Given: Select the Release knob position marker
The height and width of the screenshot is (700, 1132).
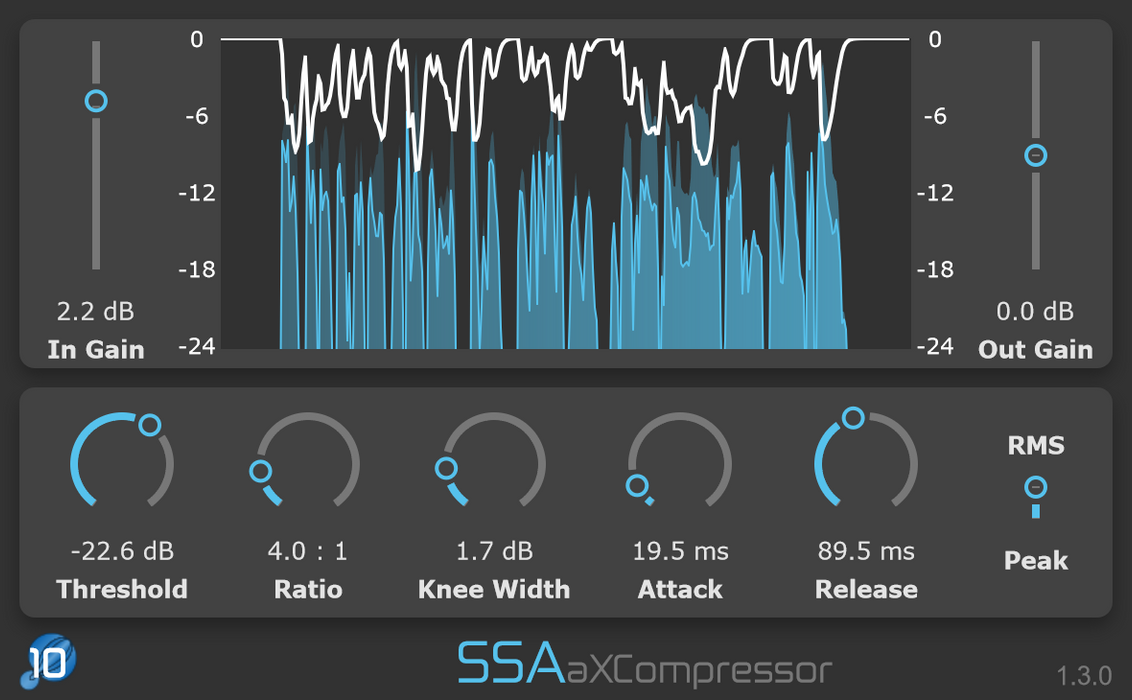Looking at the screenshot, I should tap(855, 415).
